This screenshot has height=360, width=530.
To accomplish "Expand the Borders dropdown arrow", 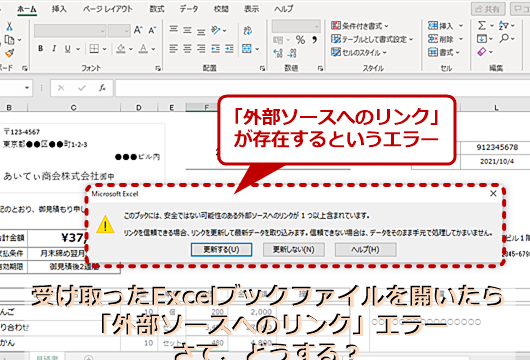I will tap(104, 49).
